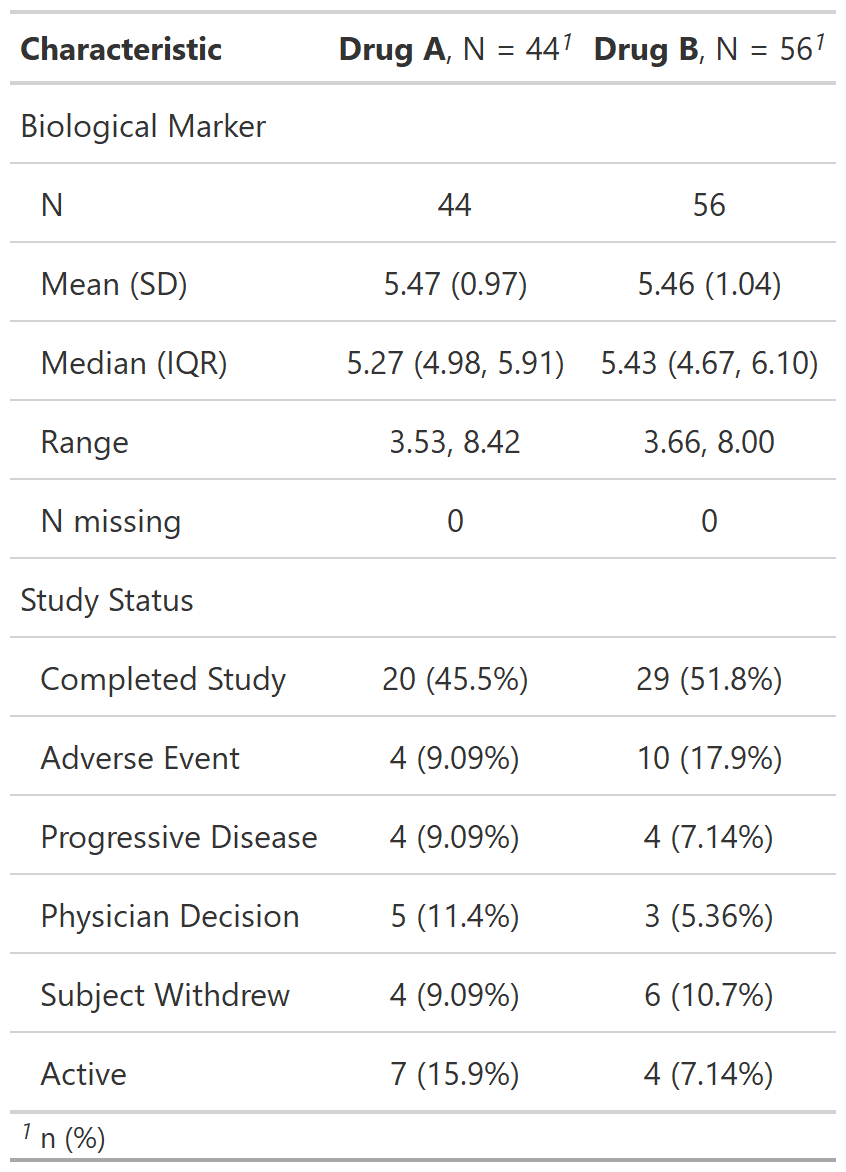The image size is (846, 1172).
Task: Click the Adverse Event row label
Action: pyautogui.click(x=140, y=759)
